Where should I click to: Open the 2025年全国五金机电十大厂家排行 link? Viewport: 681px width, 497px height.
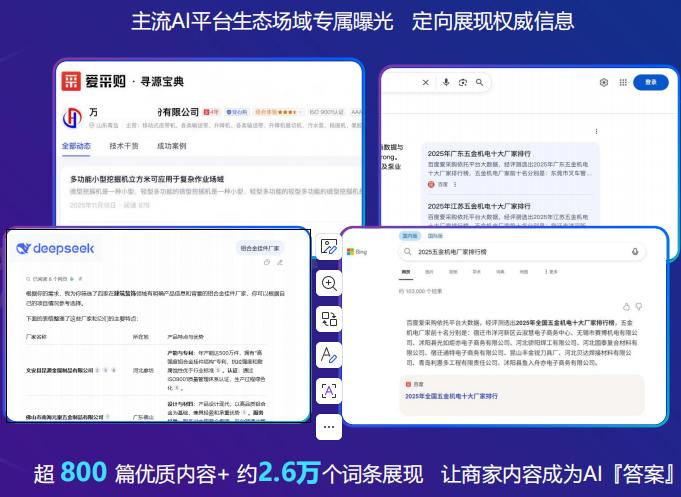tap(451, 397)
